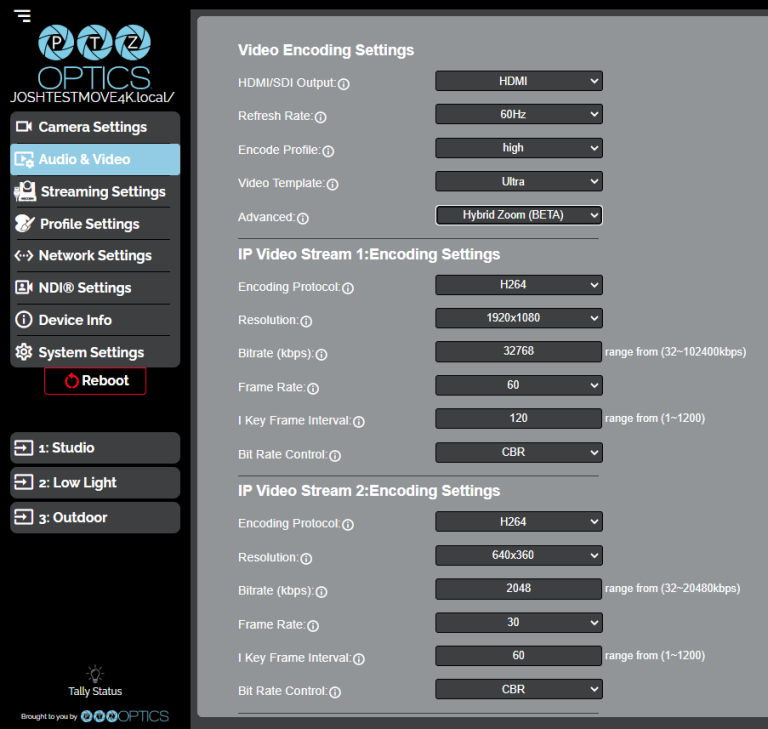Open the HDMI/SDI Output dropdown
Screen dimensions: 768x729
[x=519, y=81]
